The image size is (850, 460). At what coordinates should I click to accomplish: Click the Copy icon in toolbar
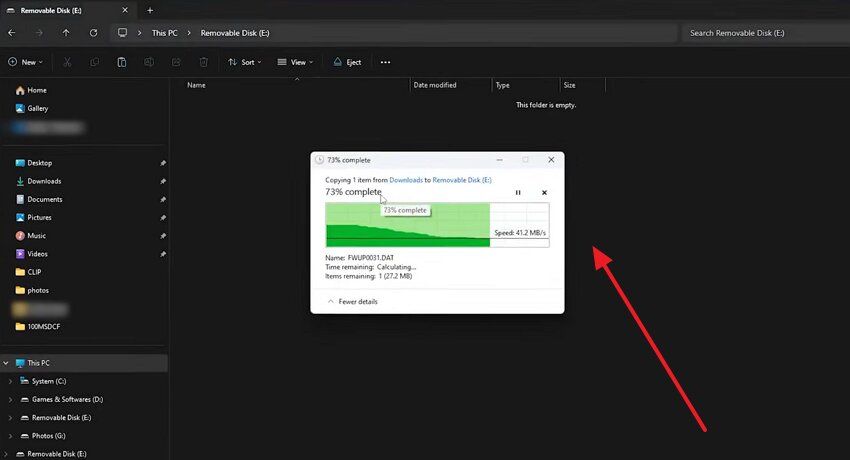(94, 62)
